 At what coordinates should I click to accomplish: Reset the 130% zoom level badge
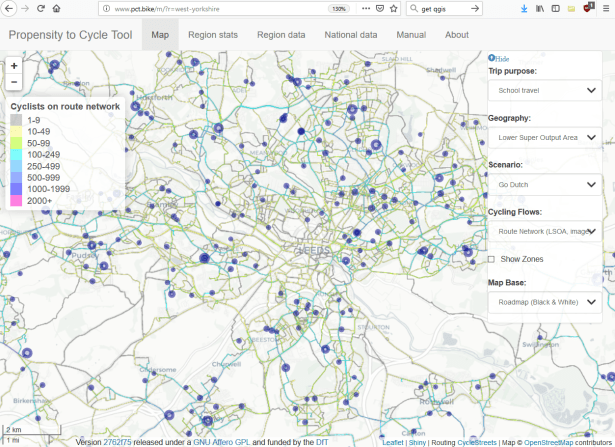point(339,9)
